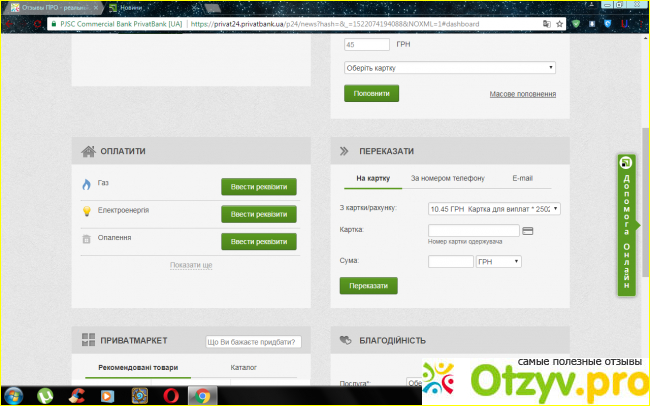Click the Електроенергія light bulb icon
Screen dimensions: 650x406
pos(87,212)
